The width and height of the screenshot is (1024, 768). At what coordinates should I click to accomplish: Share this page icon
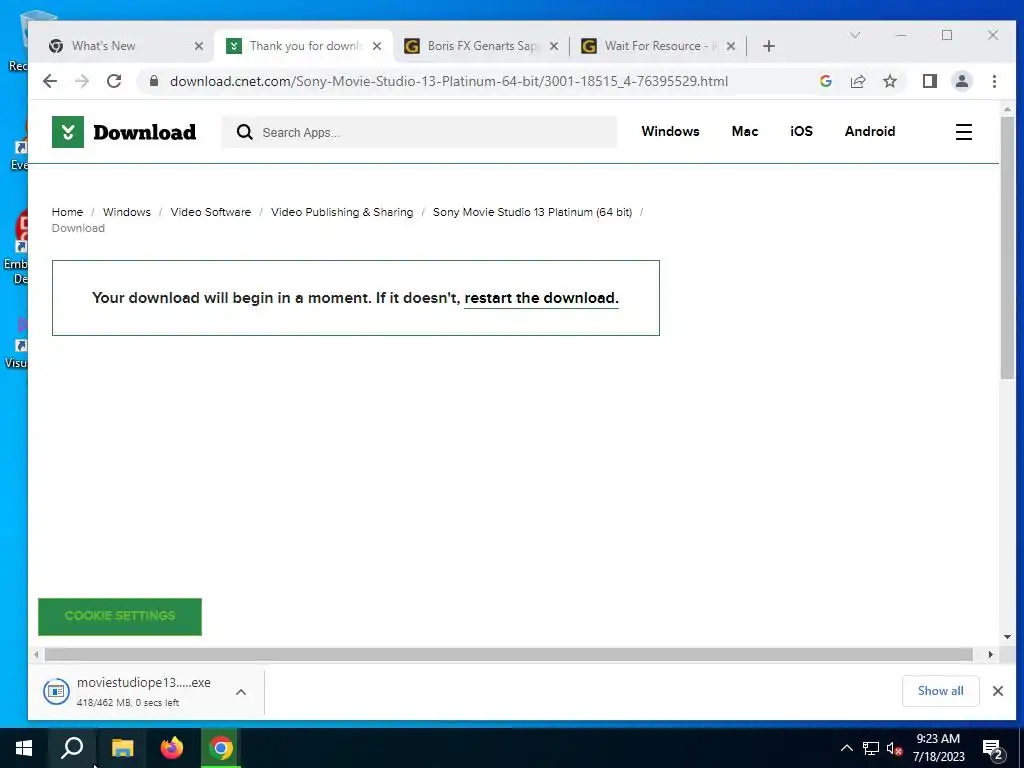[857, 81]
